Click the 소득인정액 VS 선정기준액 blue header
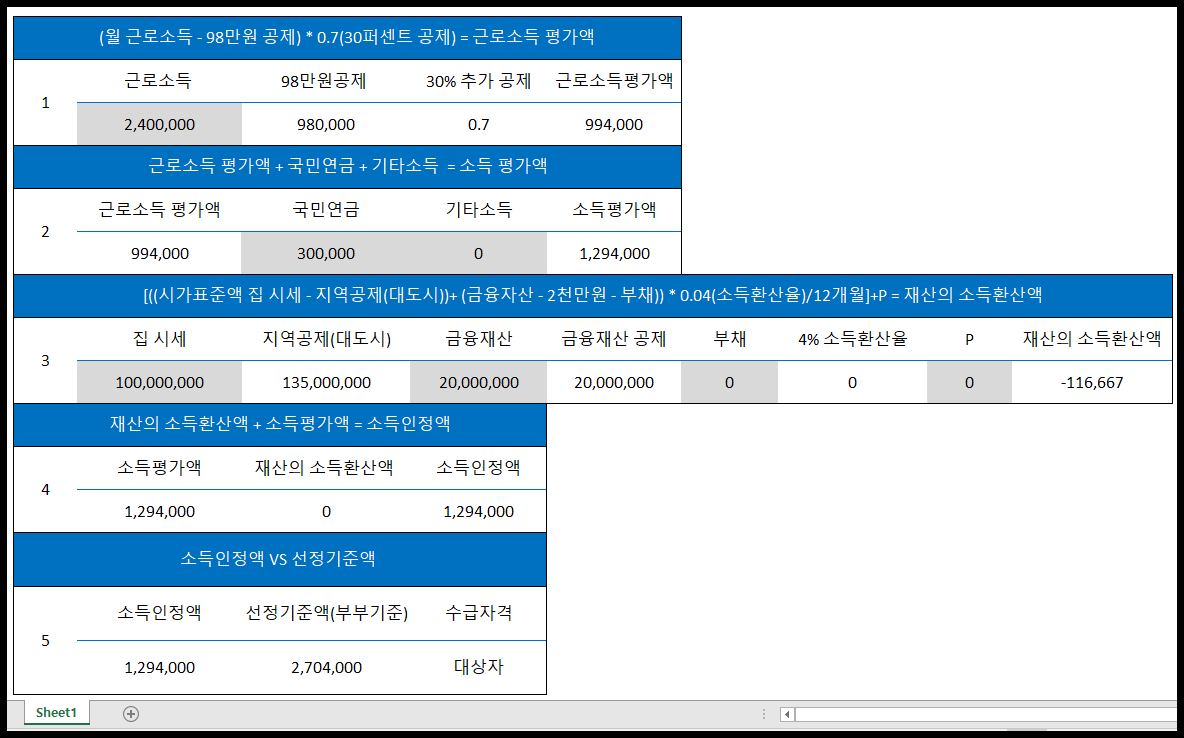Screen dimensions: 1184x738 (x=280, y=560)
